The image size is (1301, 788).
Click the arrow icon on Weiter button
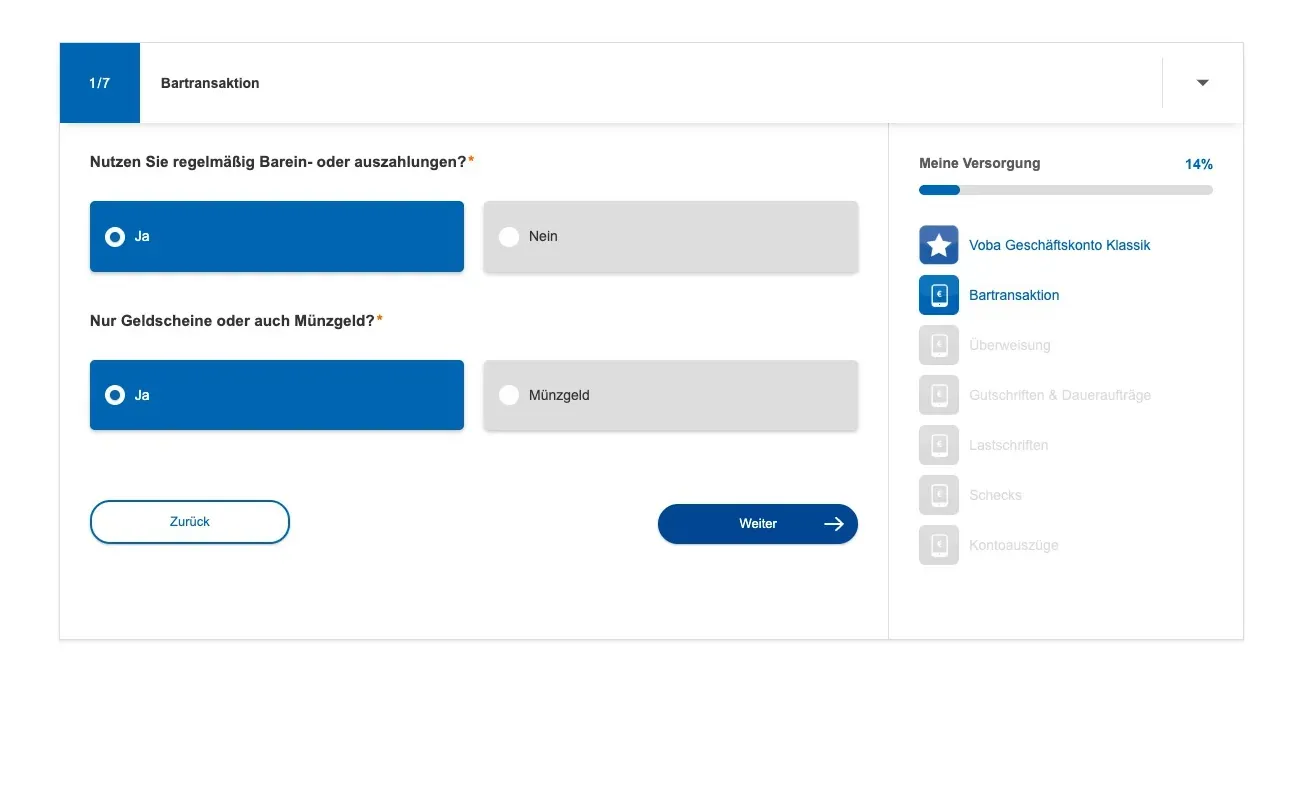pos(833,524)
